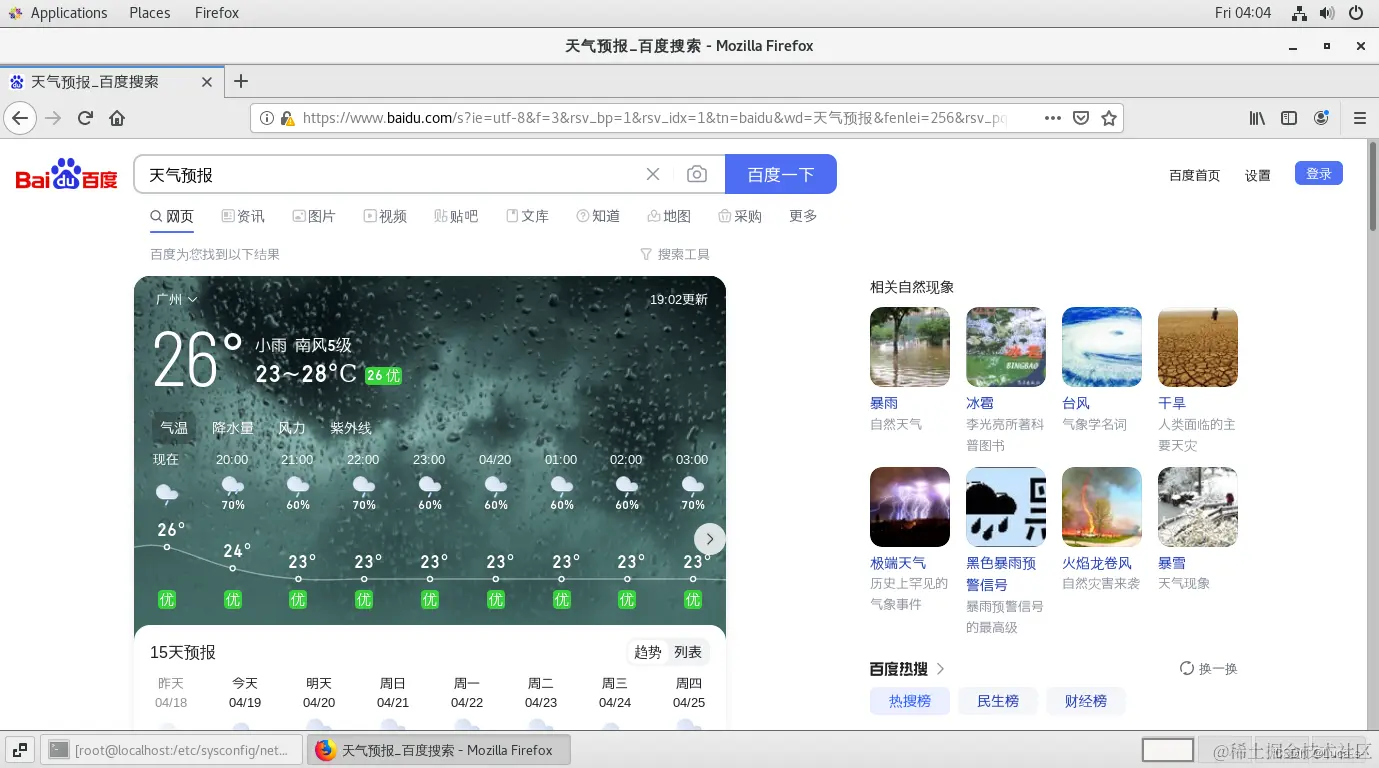The width and height of the screenshot is (1379, 768).
Task: Switch to 采购 search tab
Action: coord(740,216)
